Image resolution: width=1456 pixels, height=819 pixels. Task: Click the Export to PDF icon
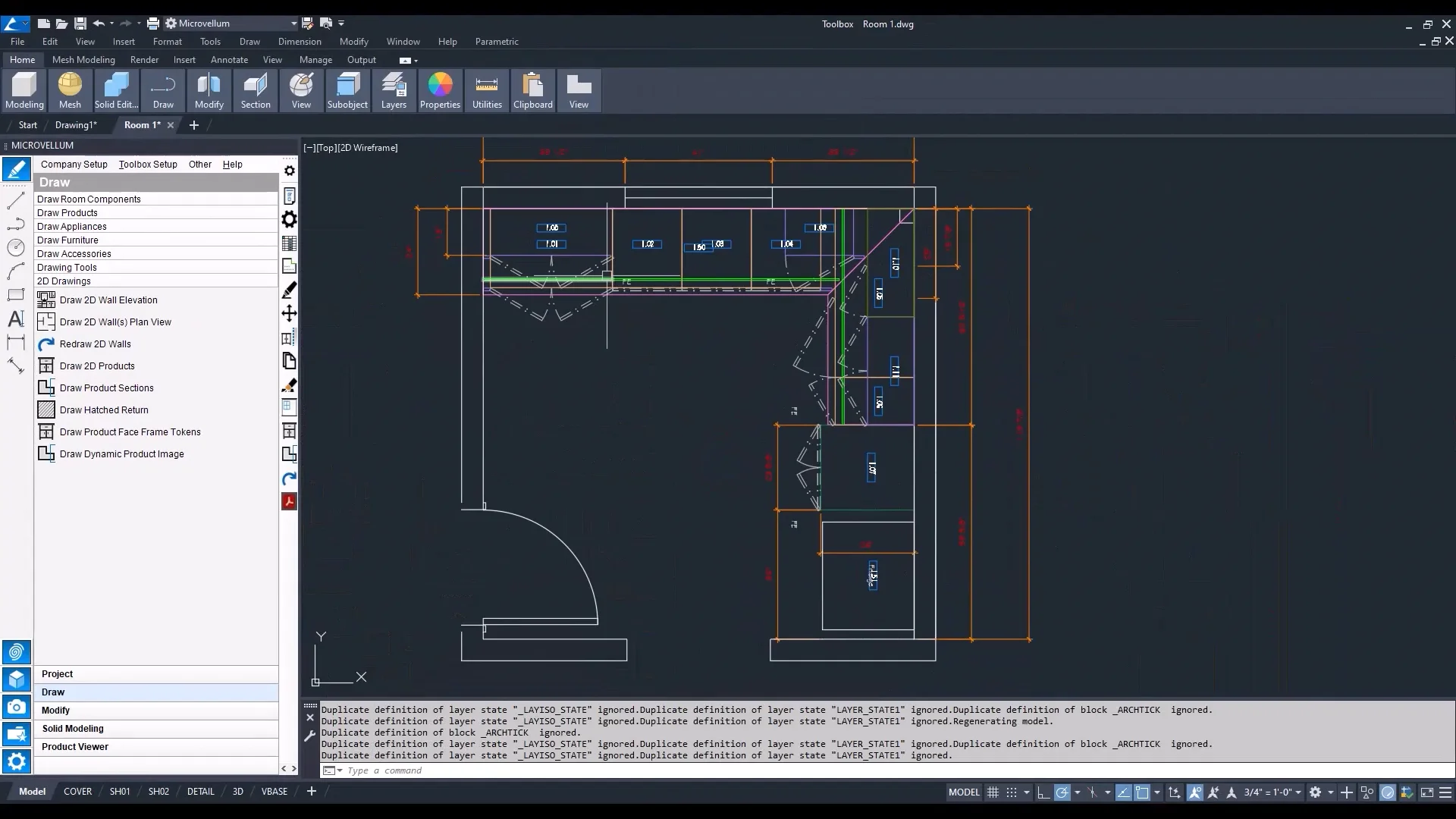pos(290,501)
